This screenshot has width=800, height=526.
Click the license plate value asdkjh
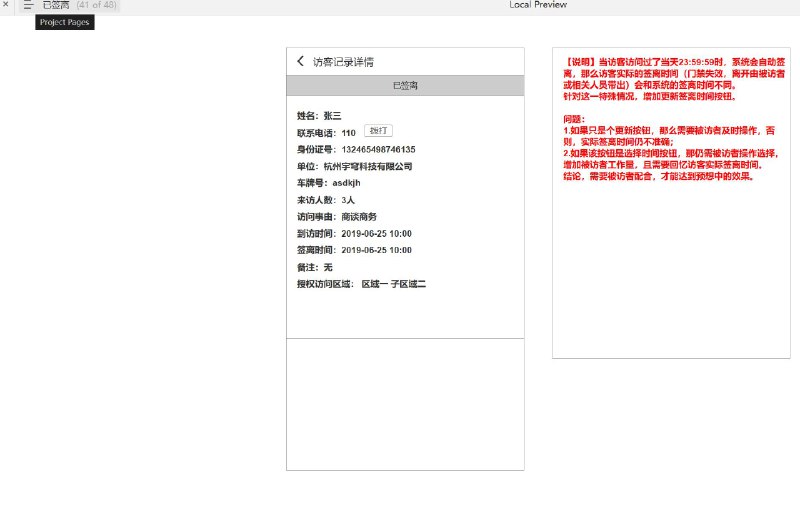[346, 183]
